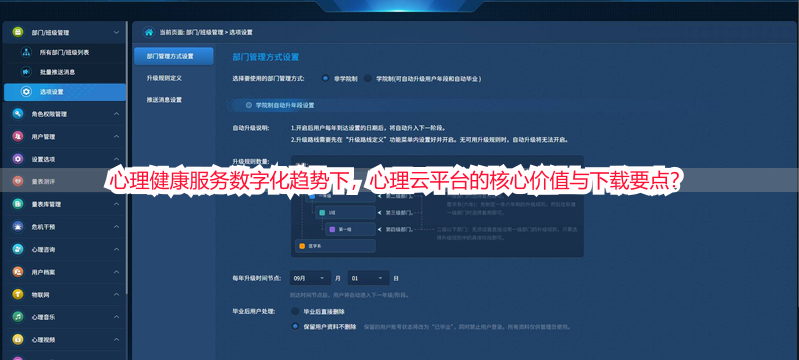Viewport: 799px width, 360px height.
Task: Click the home icon in breadcrumb bar
Action: pyautogui.click(x=149, y=32)
